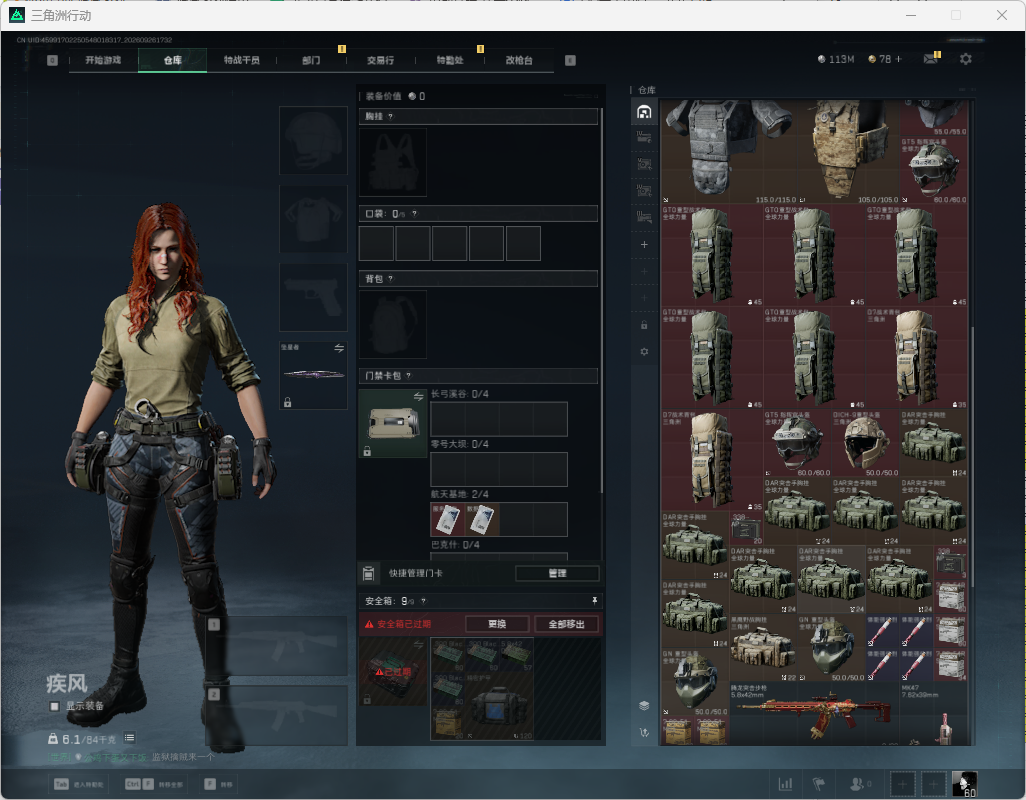Click the 更换 button
The image size is (1026, 800).
pyautogui.click(x=497, y=624)
